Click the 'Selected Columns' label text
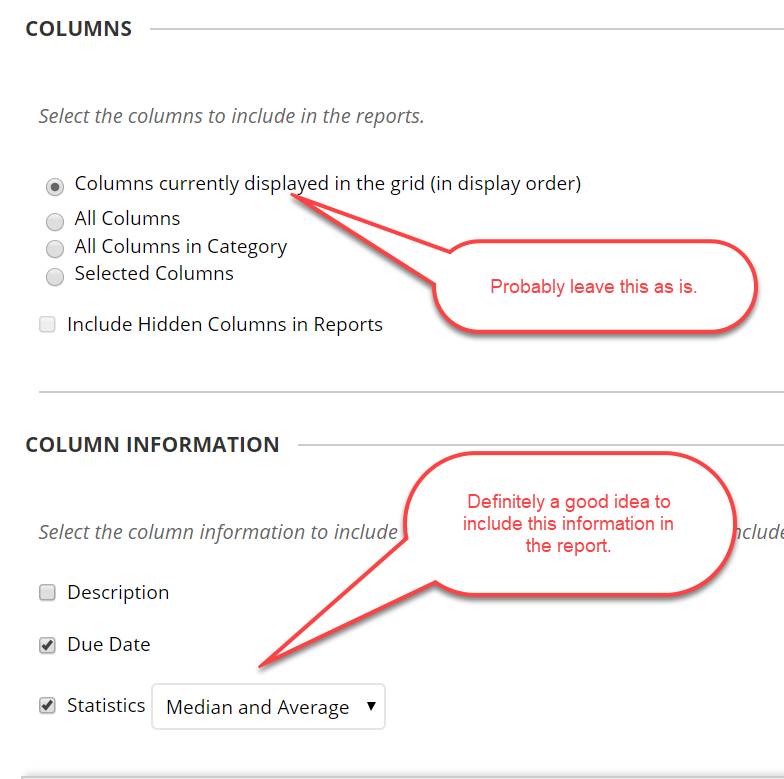The image size is (784, 779). [x=154, y=274]
